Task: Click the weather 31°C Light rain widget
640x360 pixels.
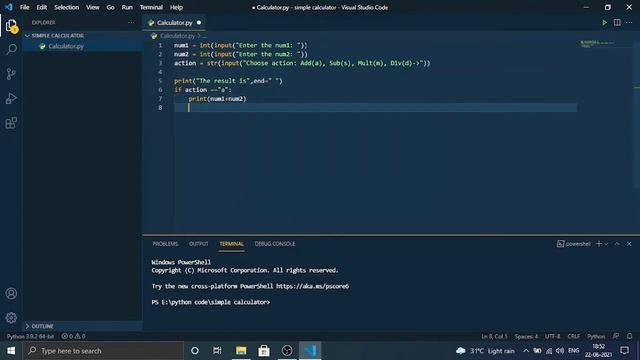Action: click(485, 351)
